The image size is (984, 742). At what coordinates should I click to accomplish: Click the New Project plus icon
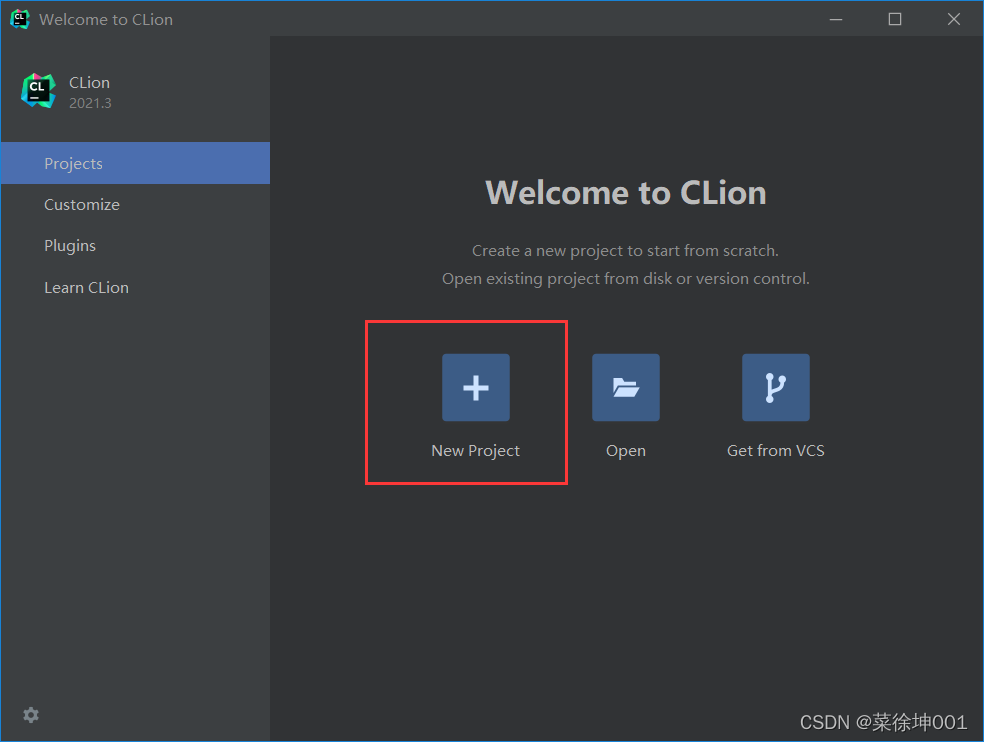476,387
